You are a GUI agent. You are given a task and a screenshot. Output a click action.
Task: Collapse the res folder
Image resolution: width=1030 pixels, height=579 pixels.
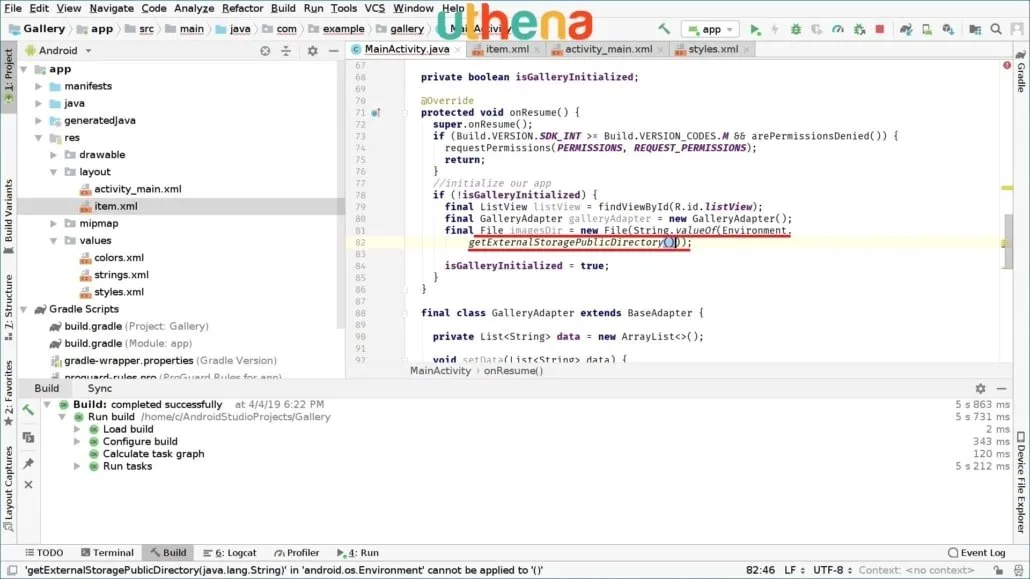pyautogui.click(x=39, y=137)
